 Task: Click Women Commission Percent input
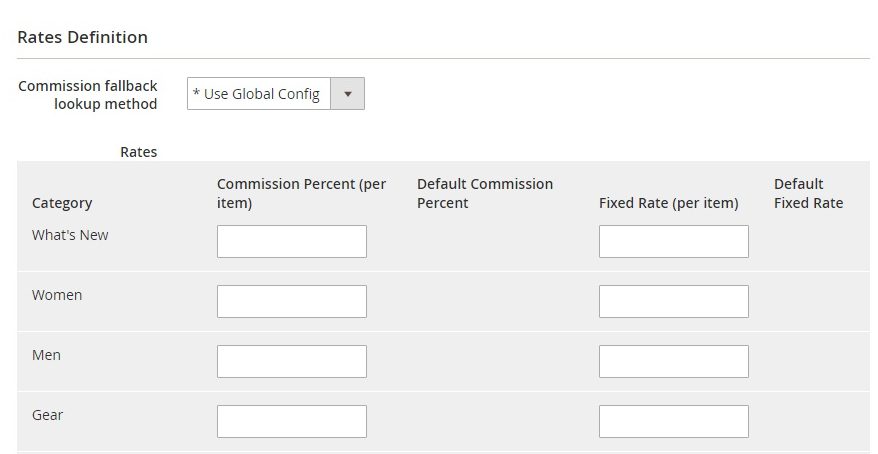click(292, 301)
